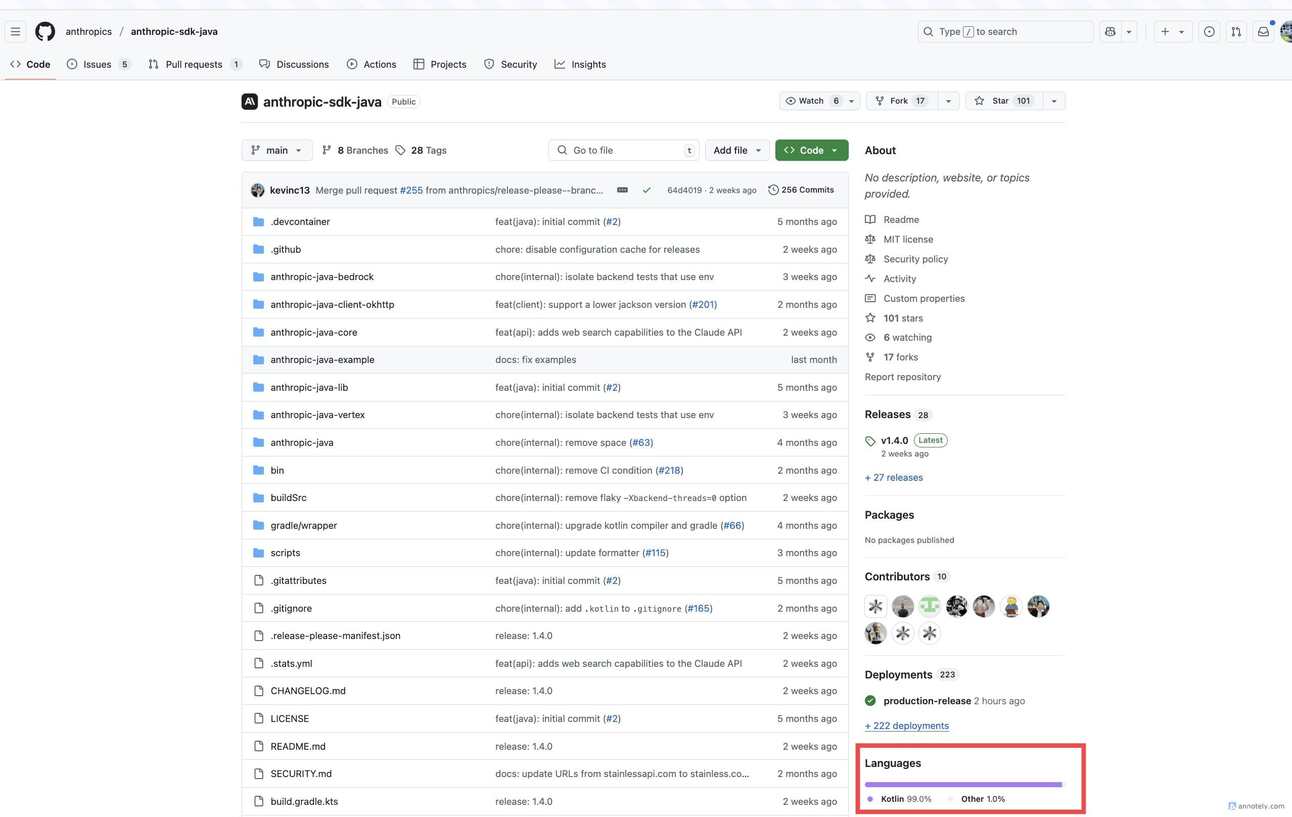Open the notifications inbox icon
The height and width of the screenshot is (817, 1292).
point(1263,32)
